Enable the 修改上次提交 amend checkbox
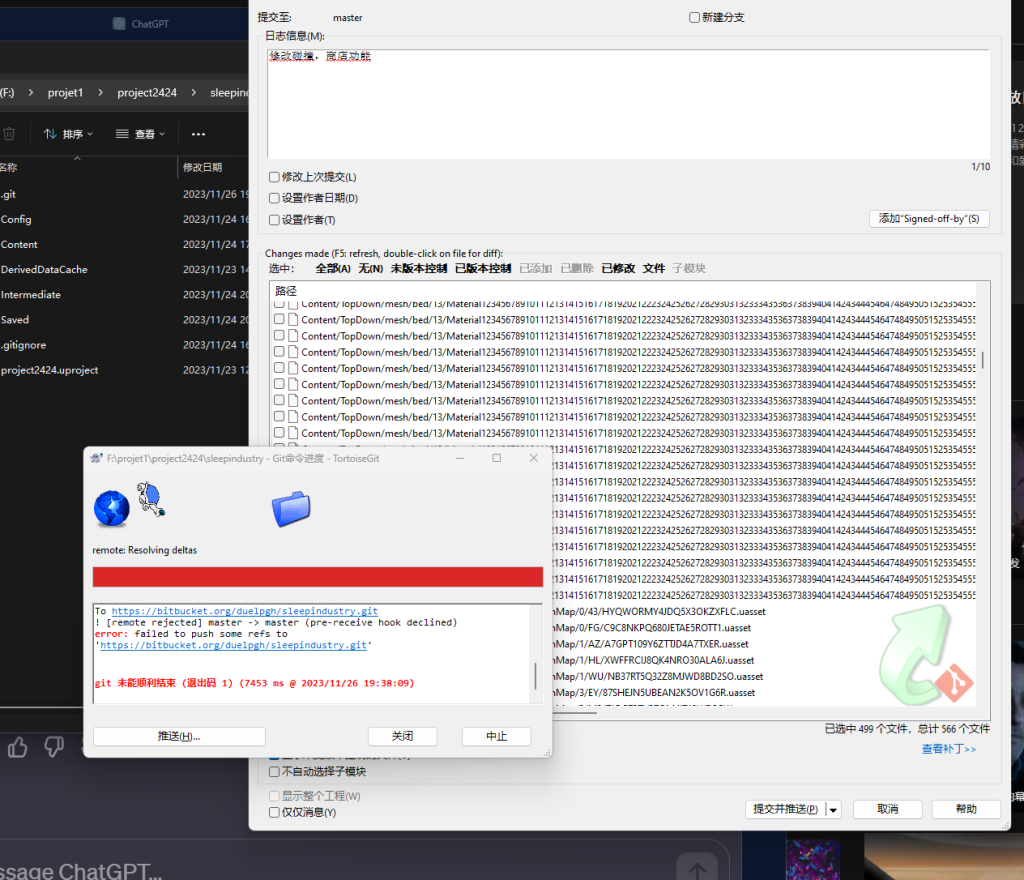The height and width of the screenshot is (880, 1024). pos(275,177)
